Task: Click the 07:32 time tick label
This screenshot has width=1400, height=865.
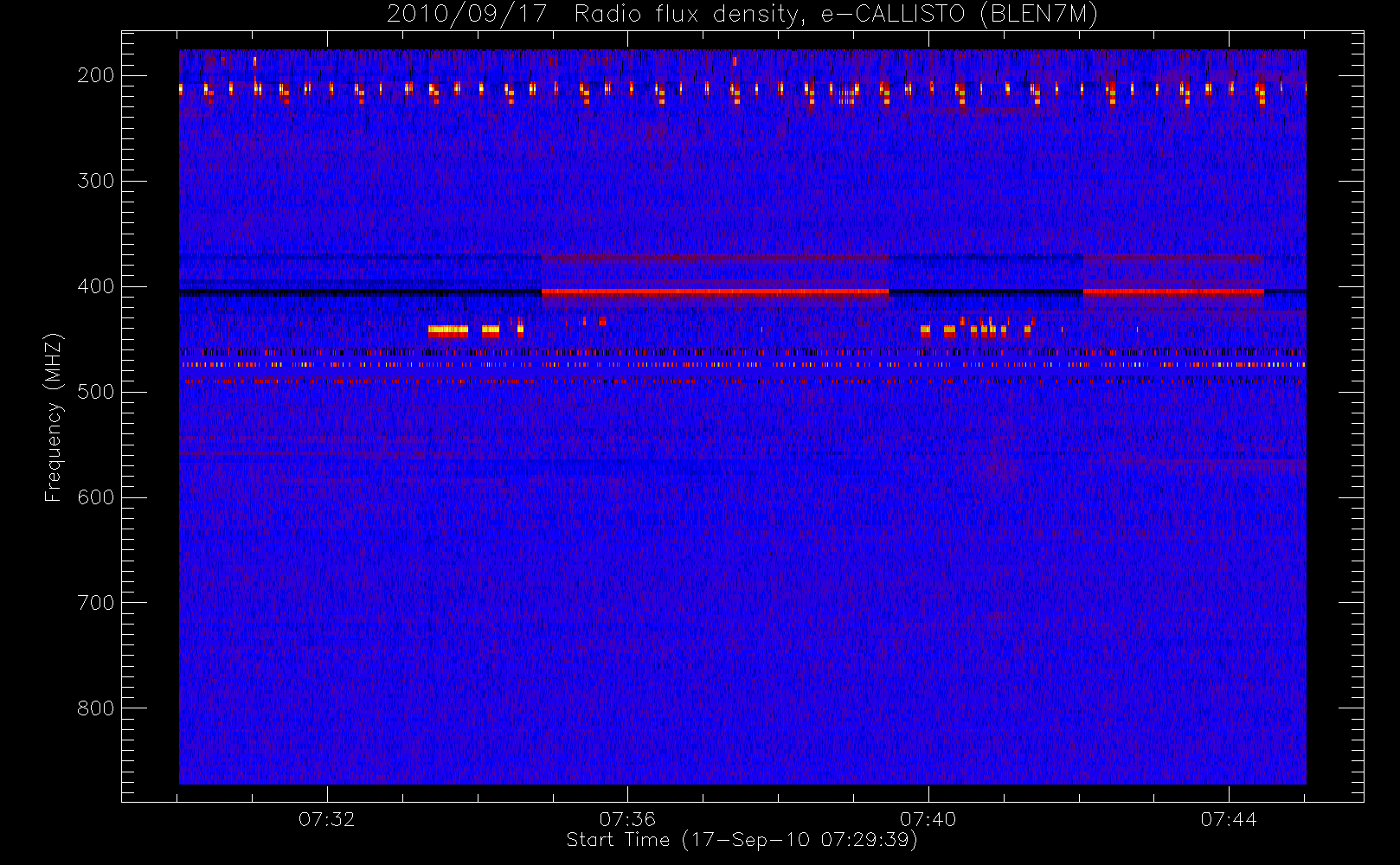Action: tap(327, 819)
